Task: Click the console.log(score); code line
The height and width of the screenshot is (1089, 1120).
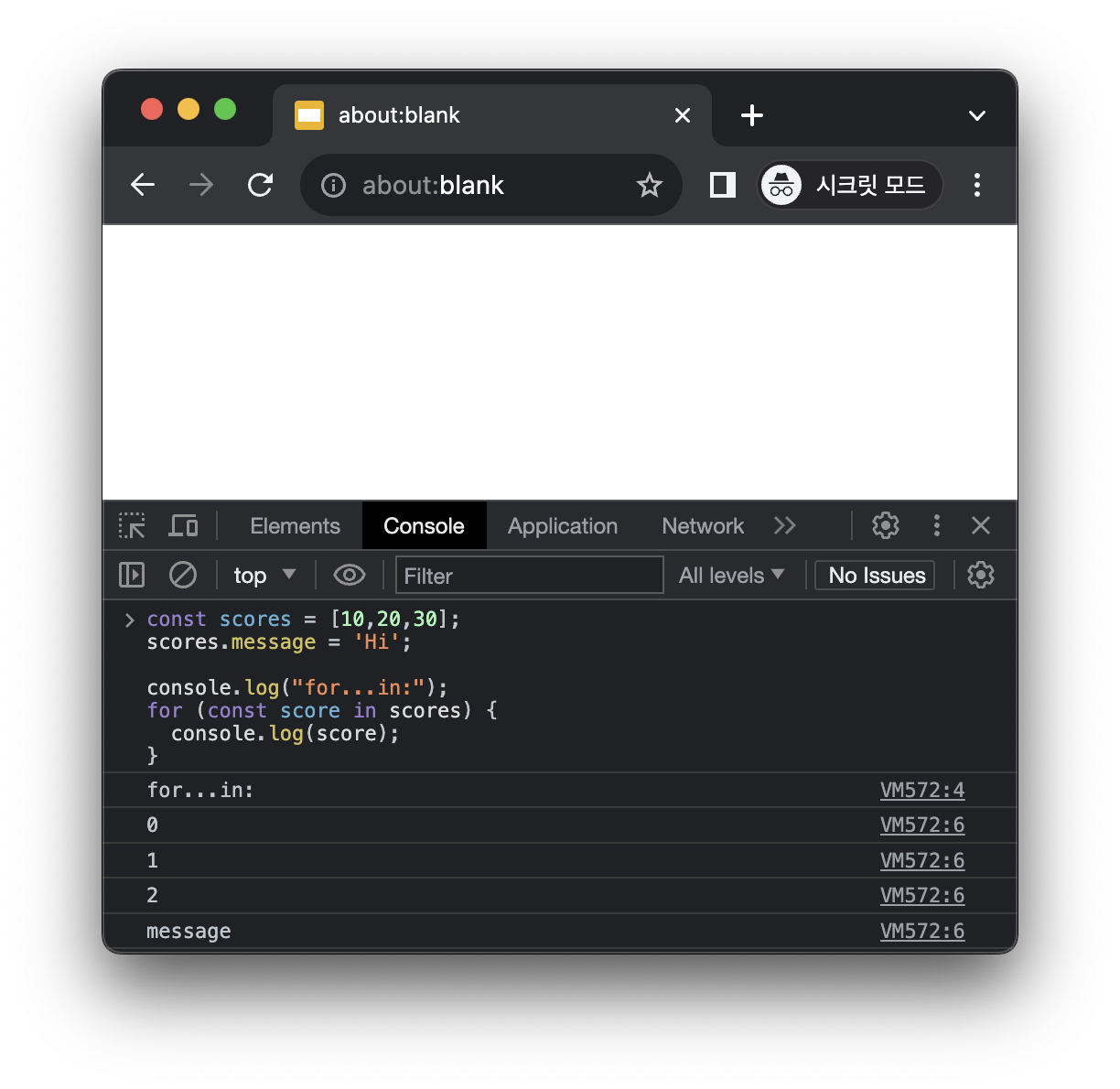Action: point(285,734)
